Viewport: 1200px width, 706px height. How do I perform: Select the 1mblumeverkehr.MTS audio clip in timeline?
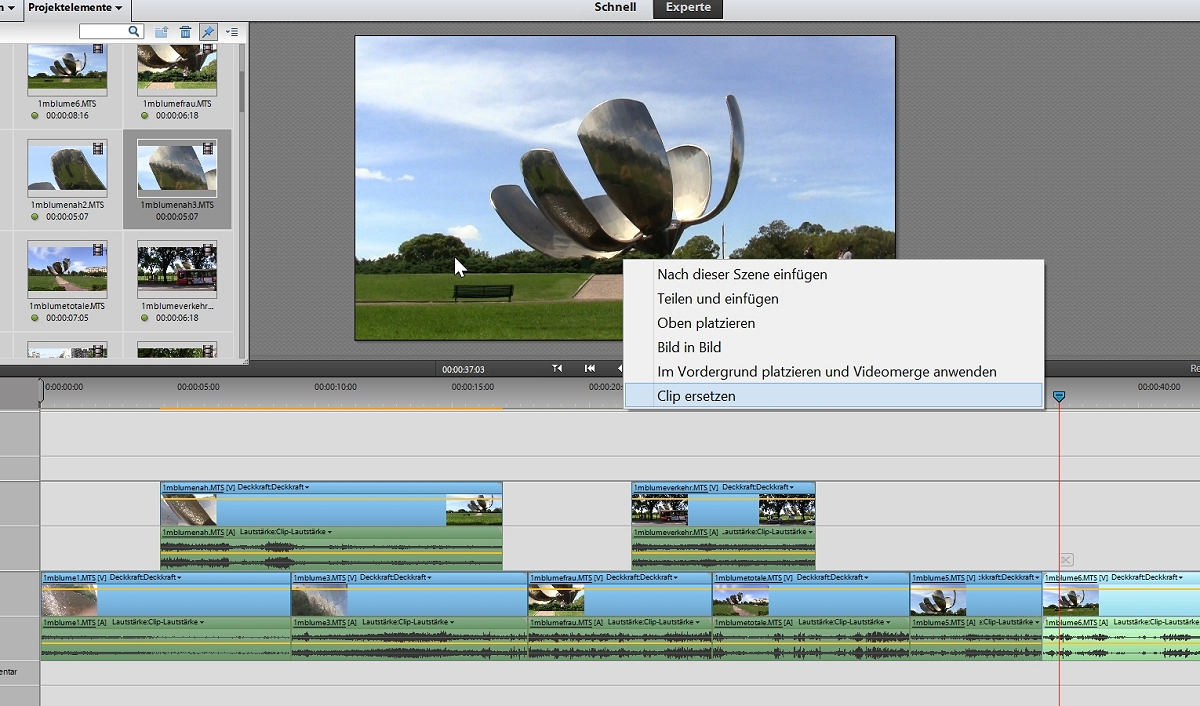(723, 548)
